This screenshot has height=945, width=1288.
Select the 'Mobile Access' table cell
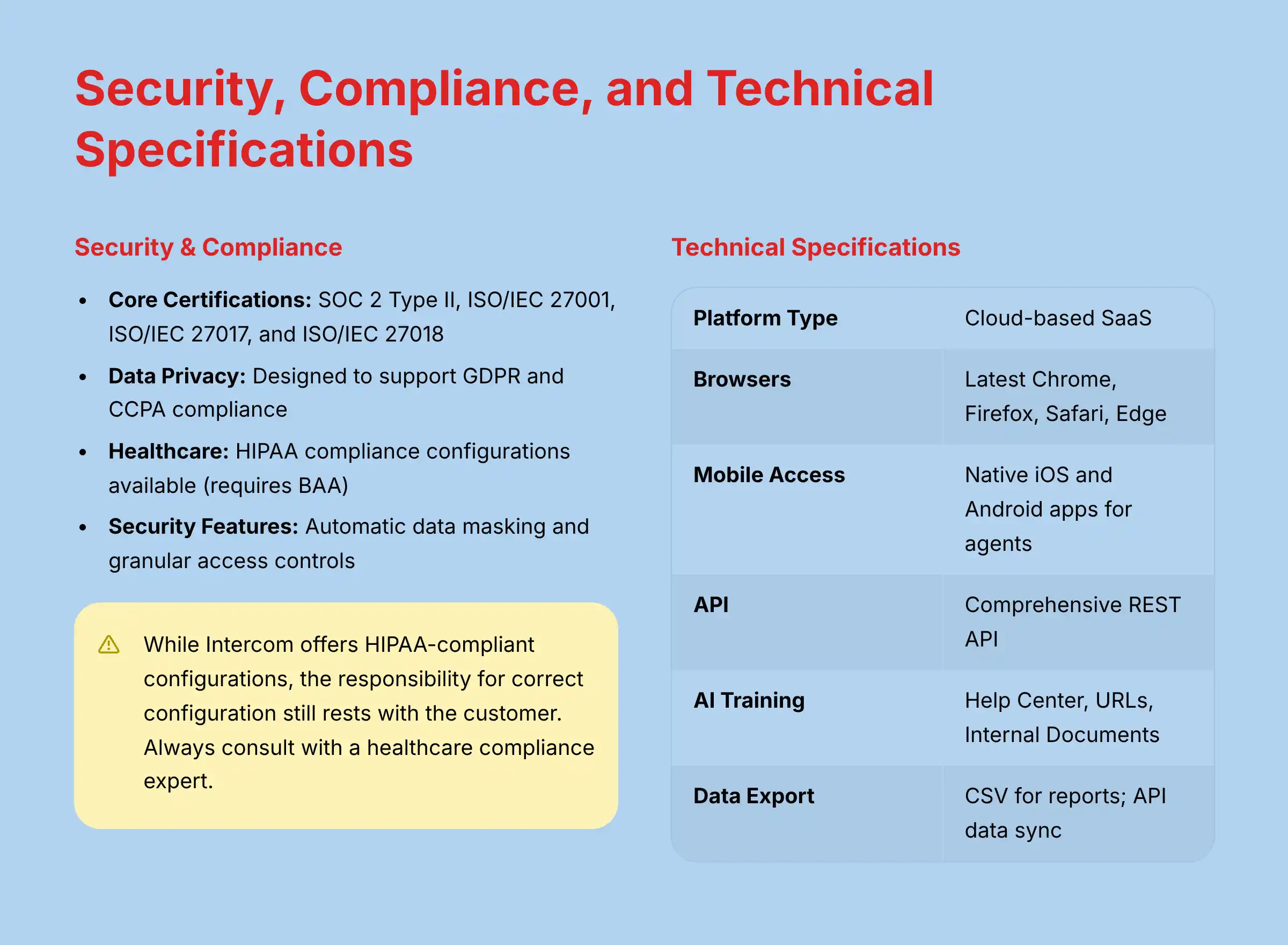point(807,510)
